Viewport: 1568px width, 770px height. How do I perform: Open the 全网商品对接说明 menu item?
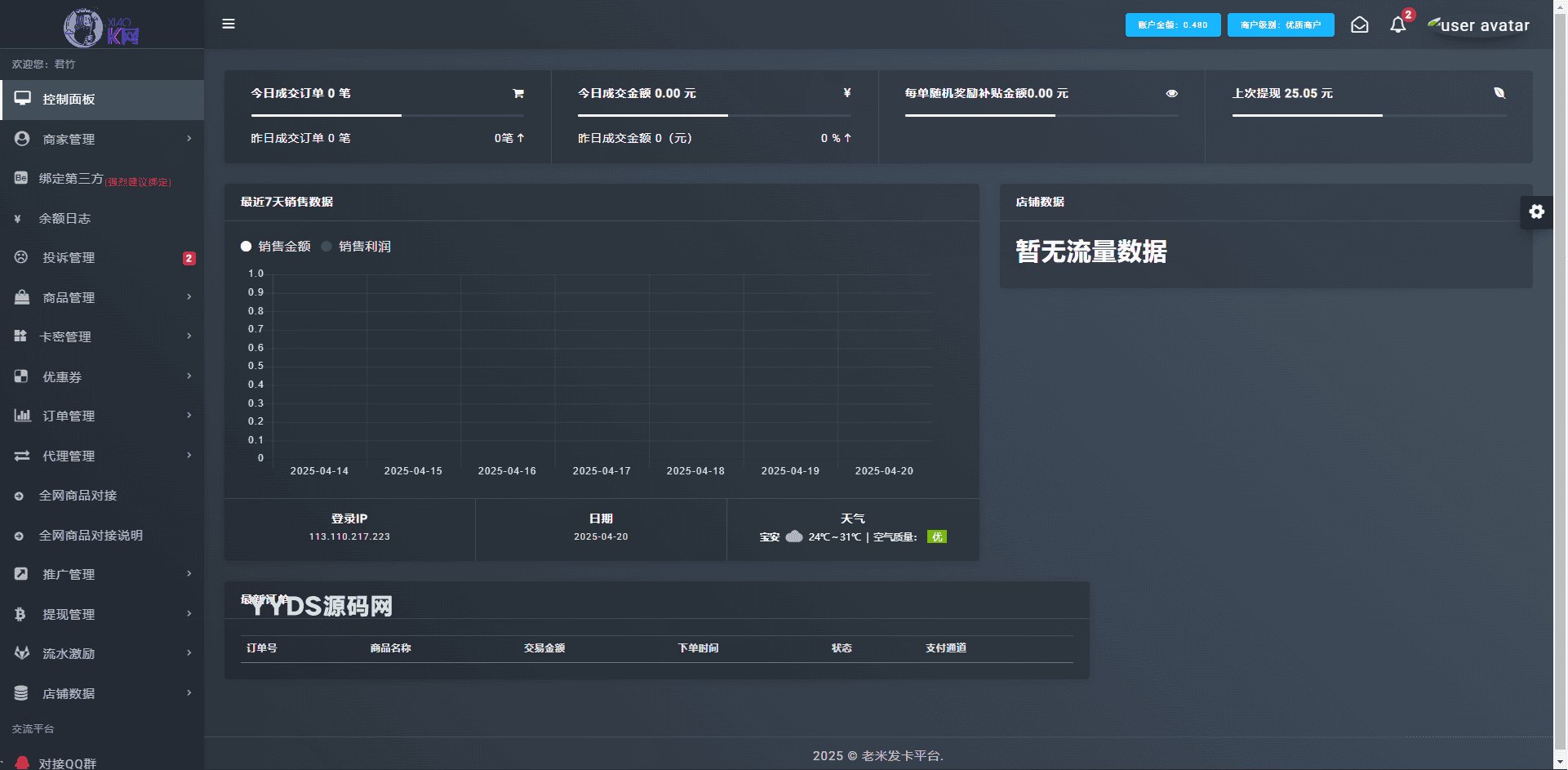point(102,536)
